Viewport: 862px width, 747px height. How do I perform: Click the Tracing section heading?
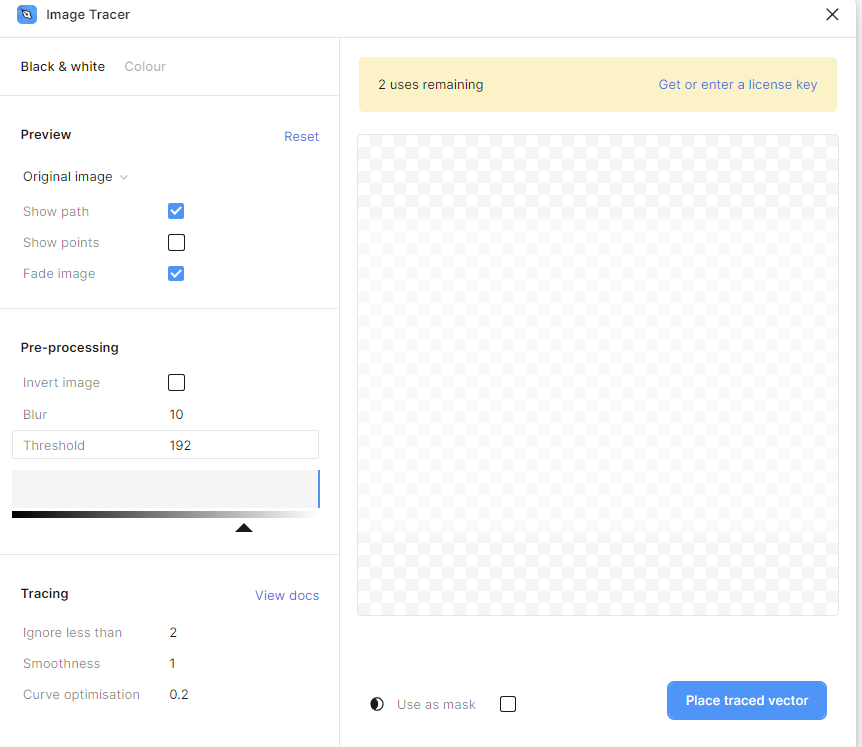click(x=45, y=594)
